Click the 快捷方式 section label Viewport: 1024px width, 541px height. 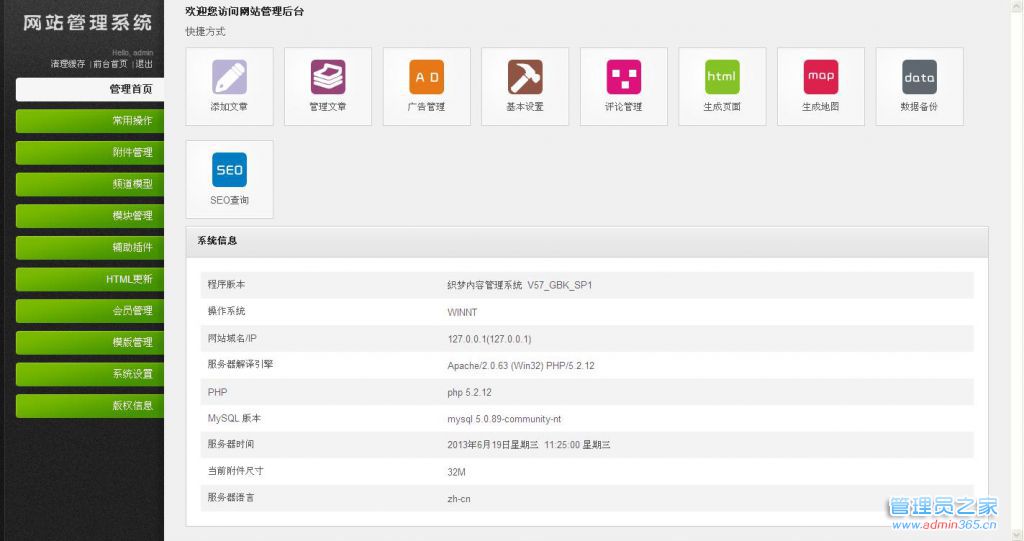[206, 31]
